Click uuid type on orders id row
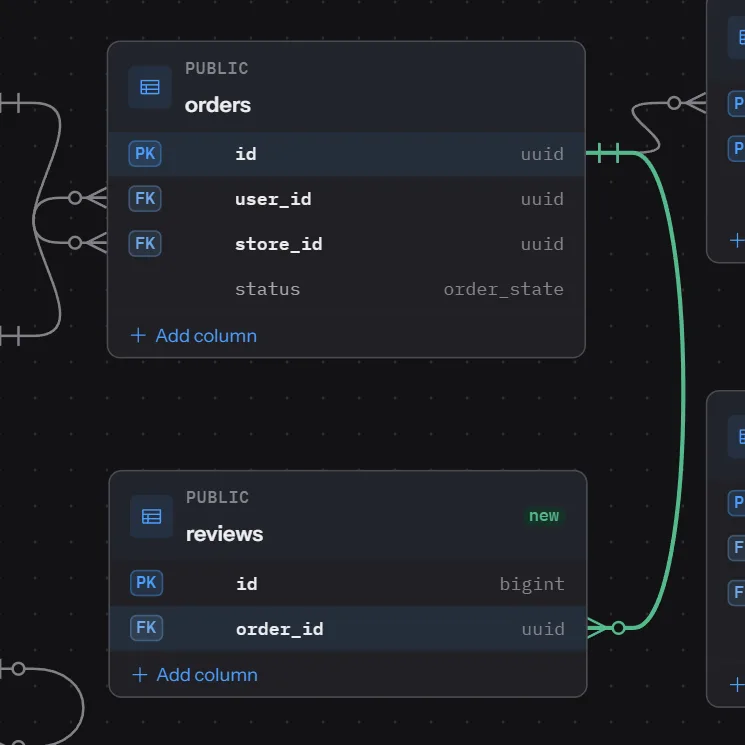 click(542, 154)
